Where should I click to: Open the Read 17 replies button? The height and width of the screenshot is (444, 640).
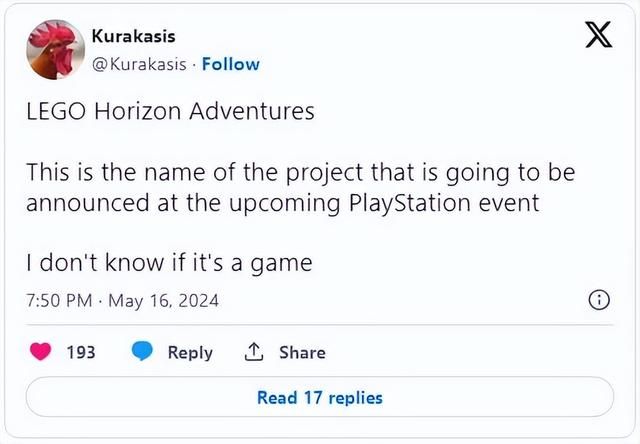[319, 397]
